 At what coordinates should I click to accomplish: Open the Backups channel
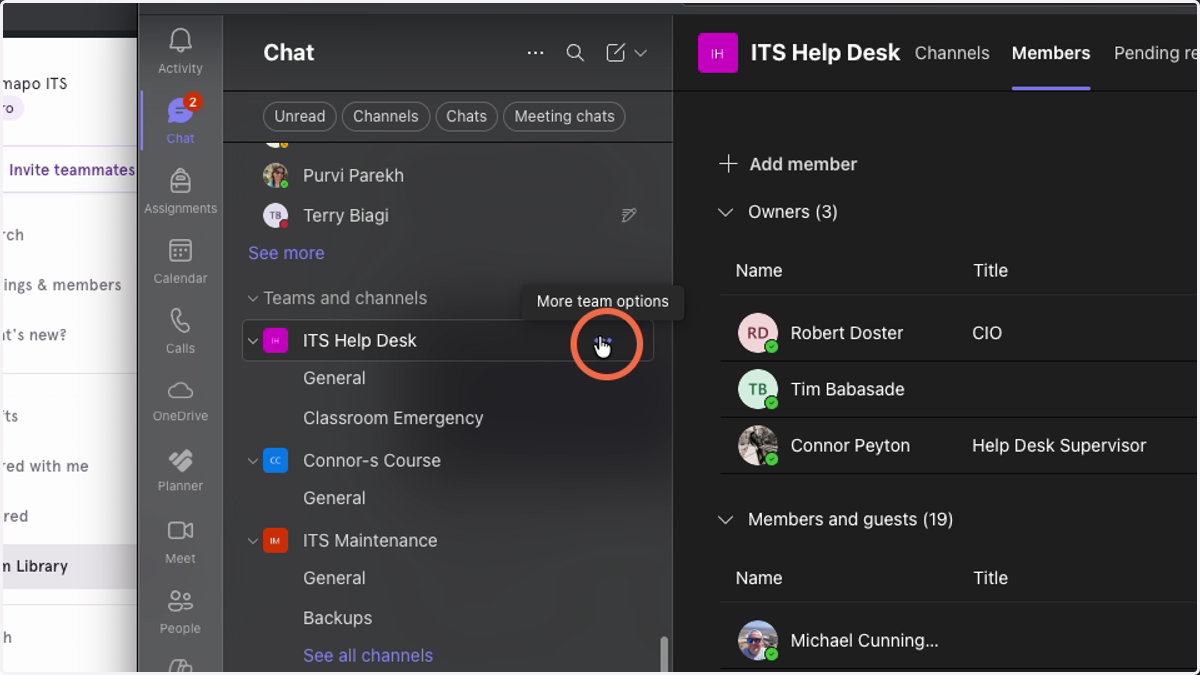(338, 618)
